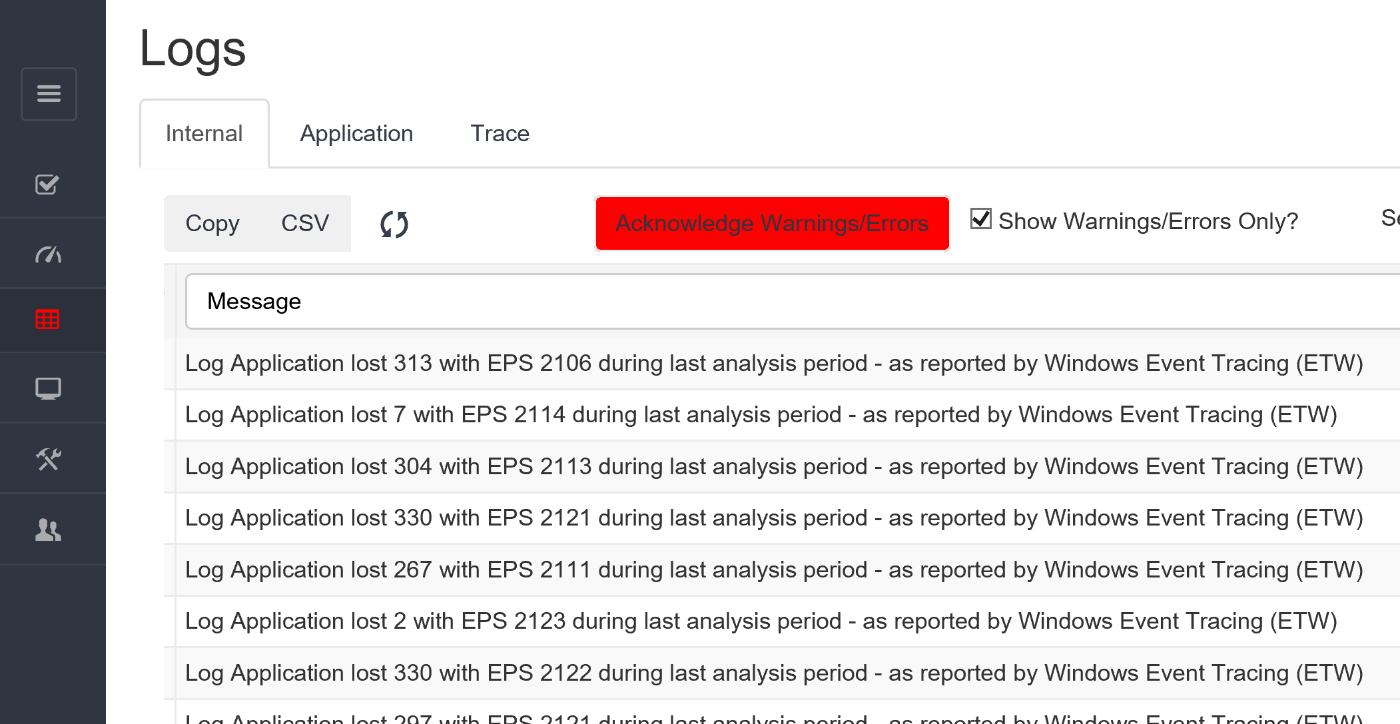This screenshot has width=1400, height=724.
Task: Click Acknowledge Warnings/Errors red button
Action: [772, 223]
